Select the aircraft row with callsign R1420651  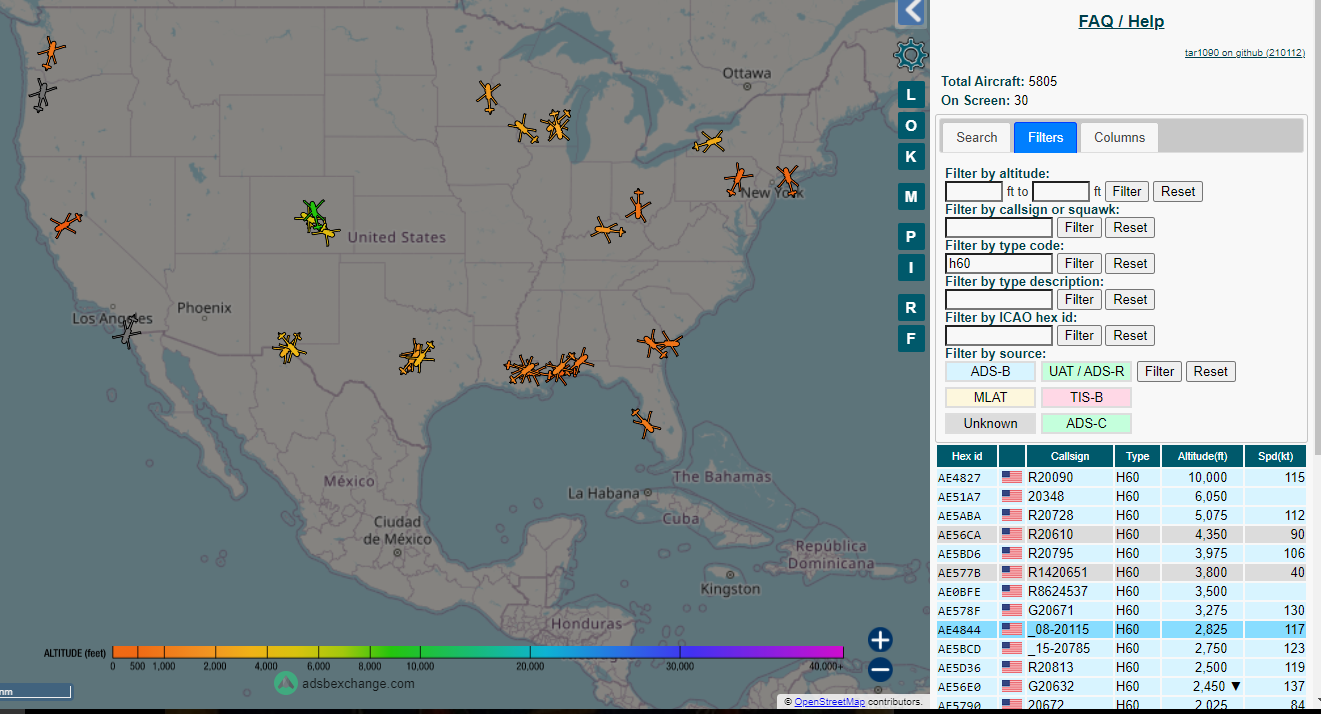(1121, 573)
